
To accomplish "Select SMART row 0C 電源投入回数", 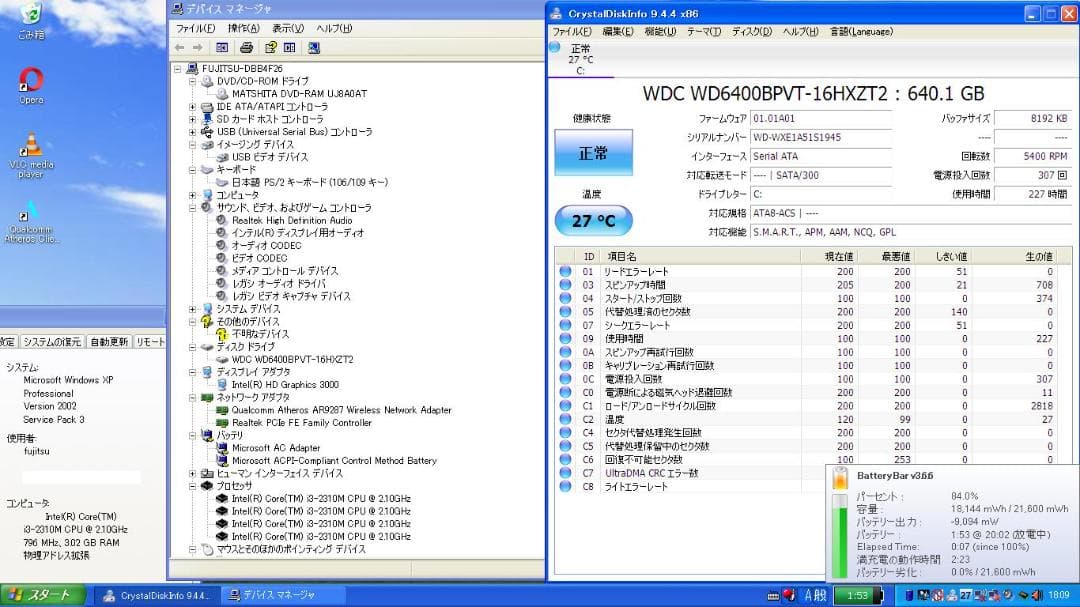I will click(813, 379).
